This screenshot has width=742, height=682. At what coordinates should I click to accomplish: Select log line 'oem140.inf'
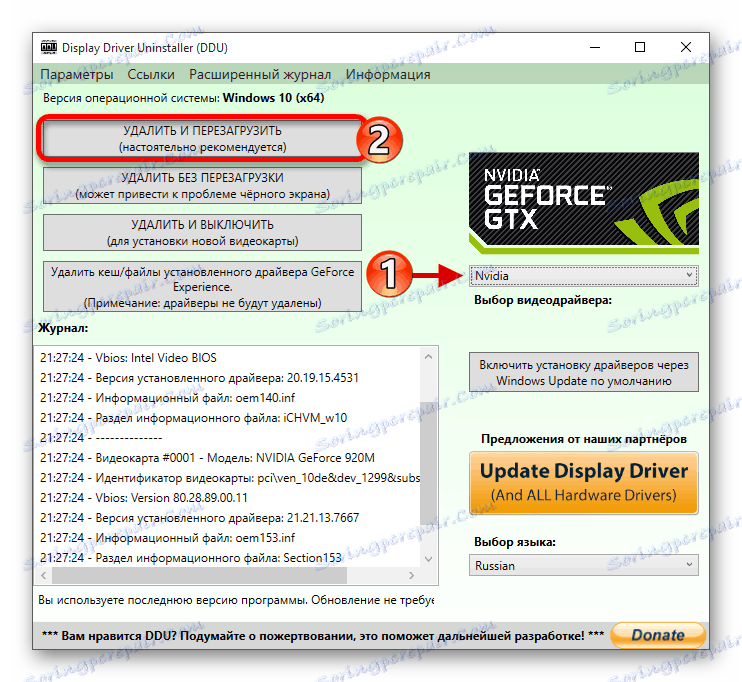[x=168, y=398]
